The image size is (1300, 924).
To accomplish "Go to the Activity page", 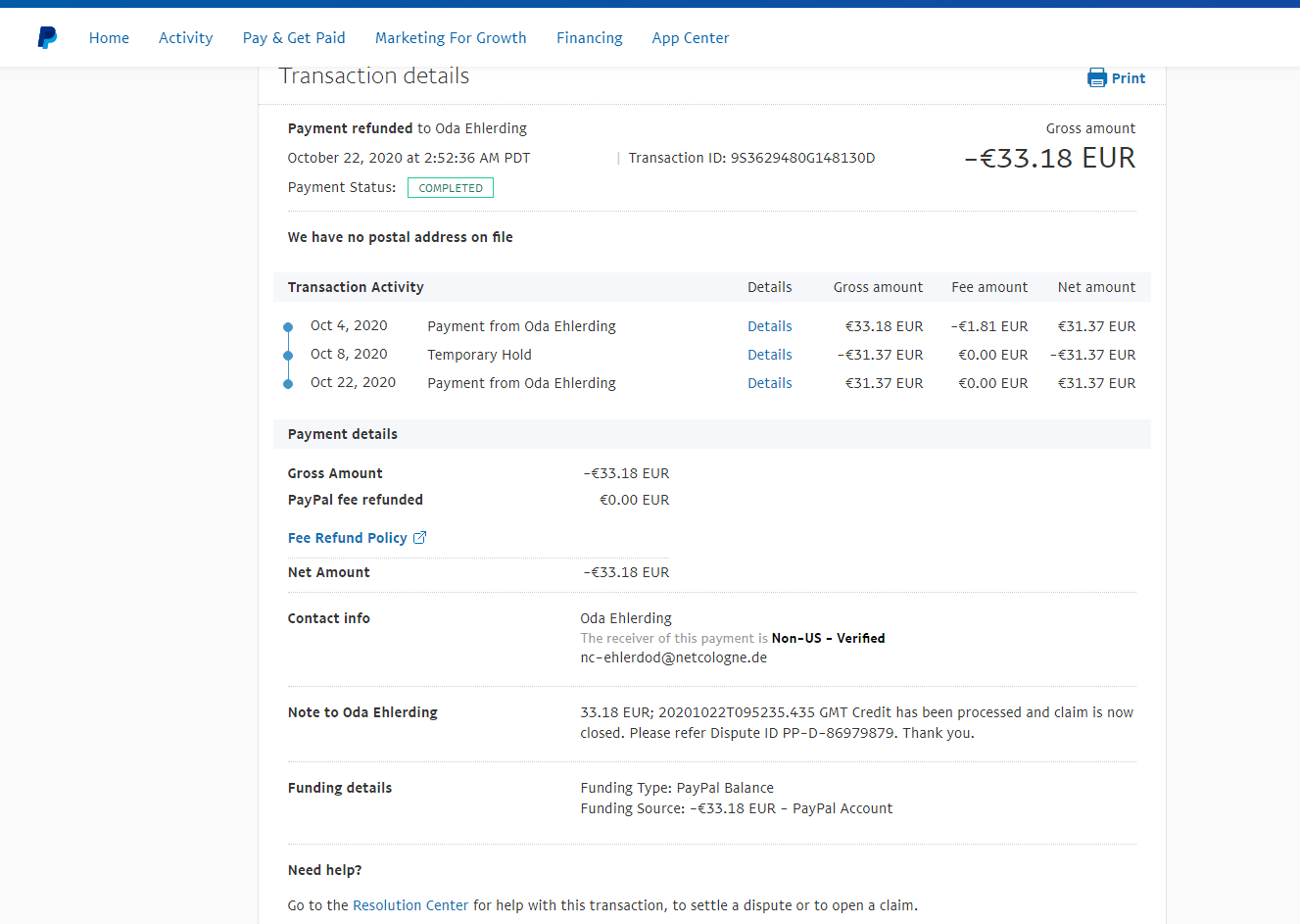I will pyautogui.click(x=185, y=38).
